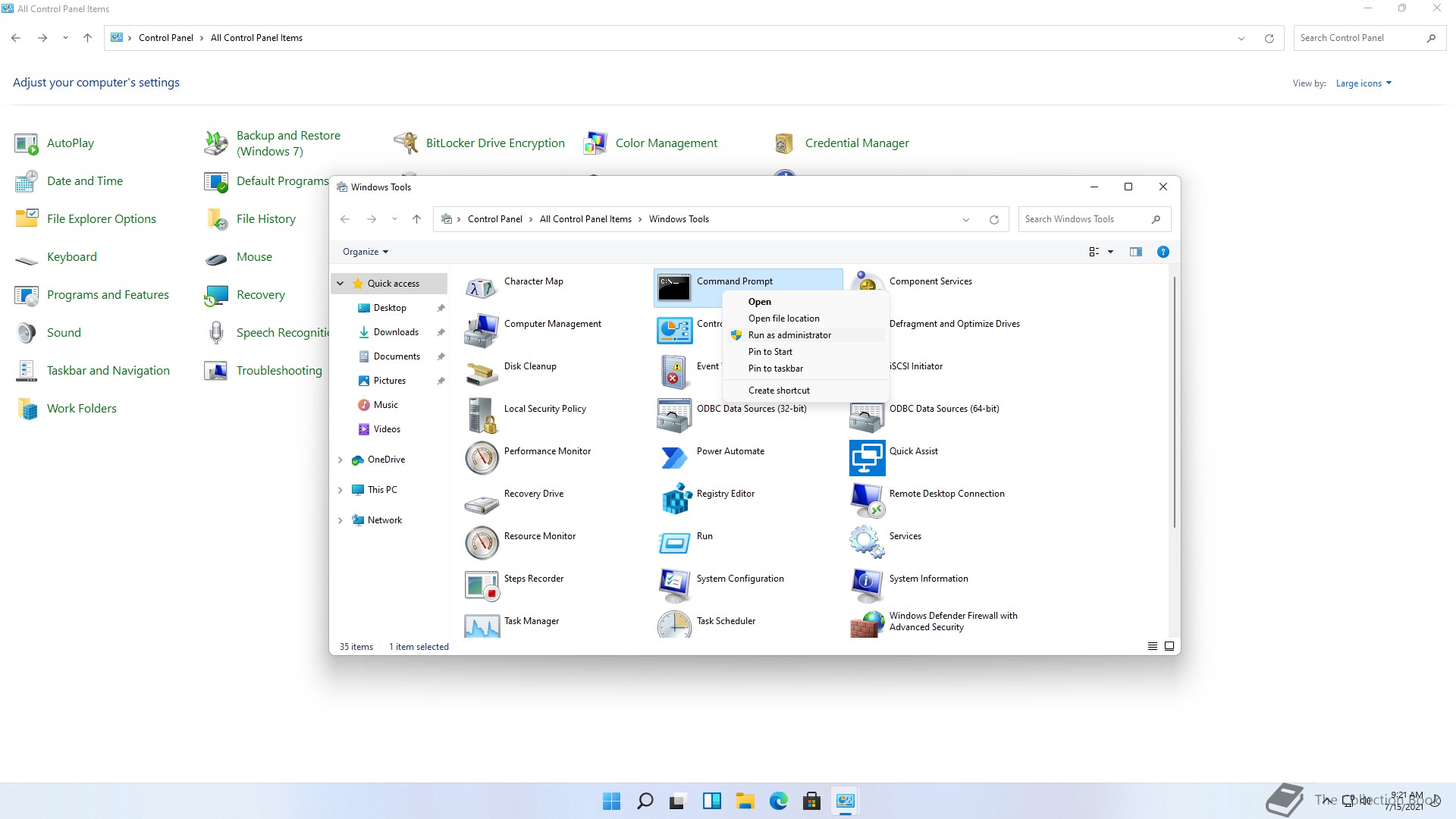Select Run as administrator
This screenshot has height=819, width=1456.
(x=805, y=335)
